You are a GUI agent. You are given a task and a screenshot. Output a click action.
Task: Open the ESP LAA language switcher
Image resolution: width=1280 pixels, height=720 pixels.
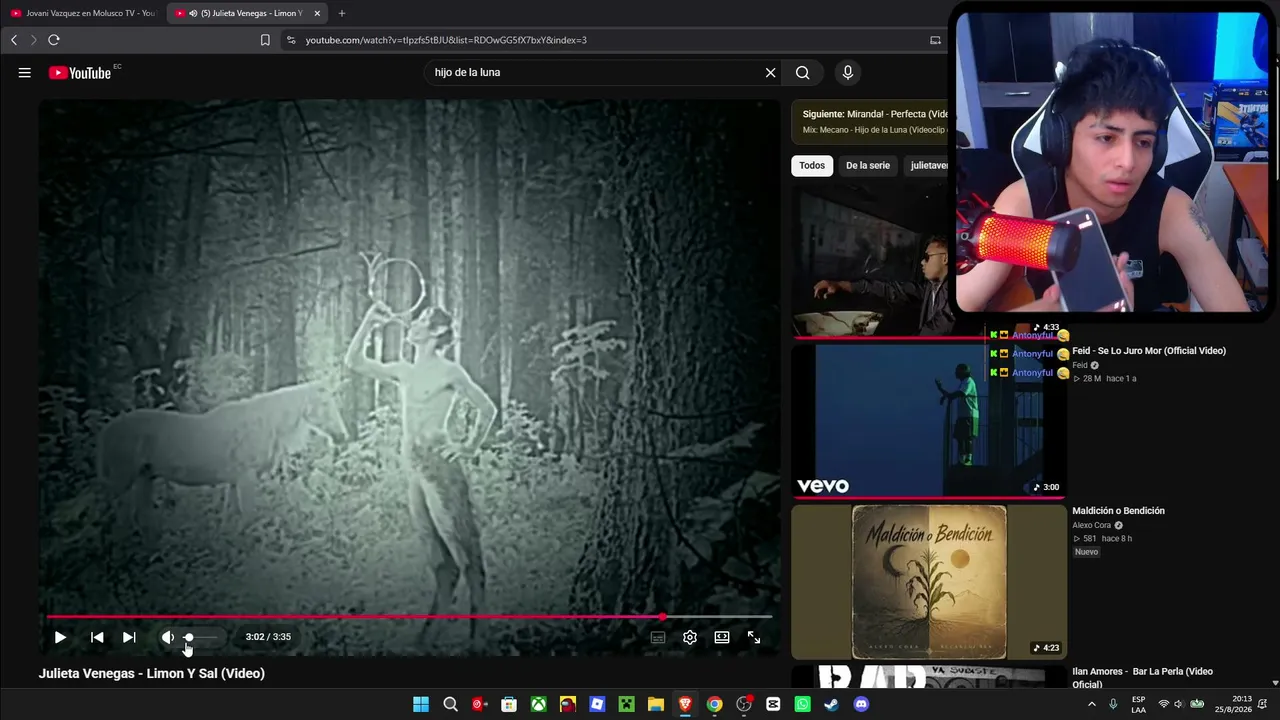point(1138,704)
